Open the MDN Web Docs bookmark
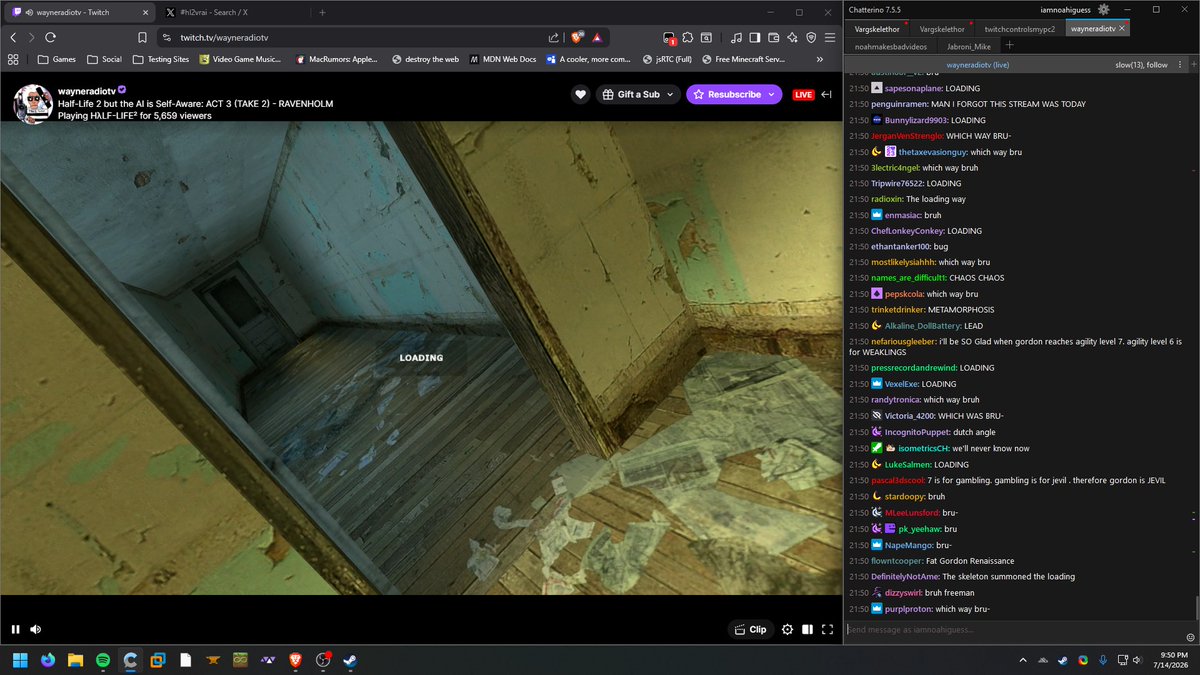Image resolution: width=1200 pixels, height=675 pixels. (503, 59)
